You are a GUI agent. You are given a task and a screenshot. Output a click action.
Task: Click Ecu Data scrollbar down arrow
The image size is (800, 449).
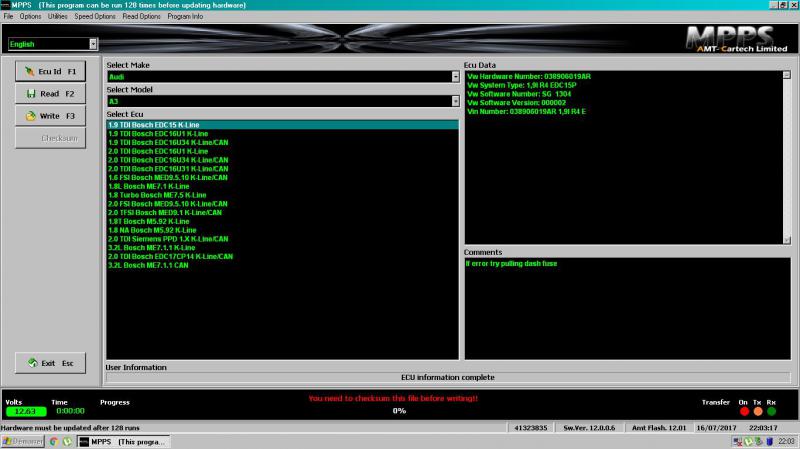click(x=787, y=240)
